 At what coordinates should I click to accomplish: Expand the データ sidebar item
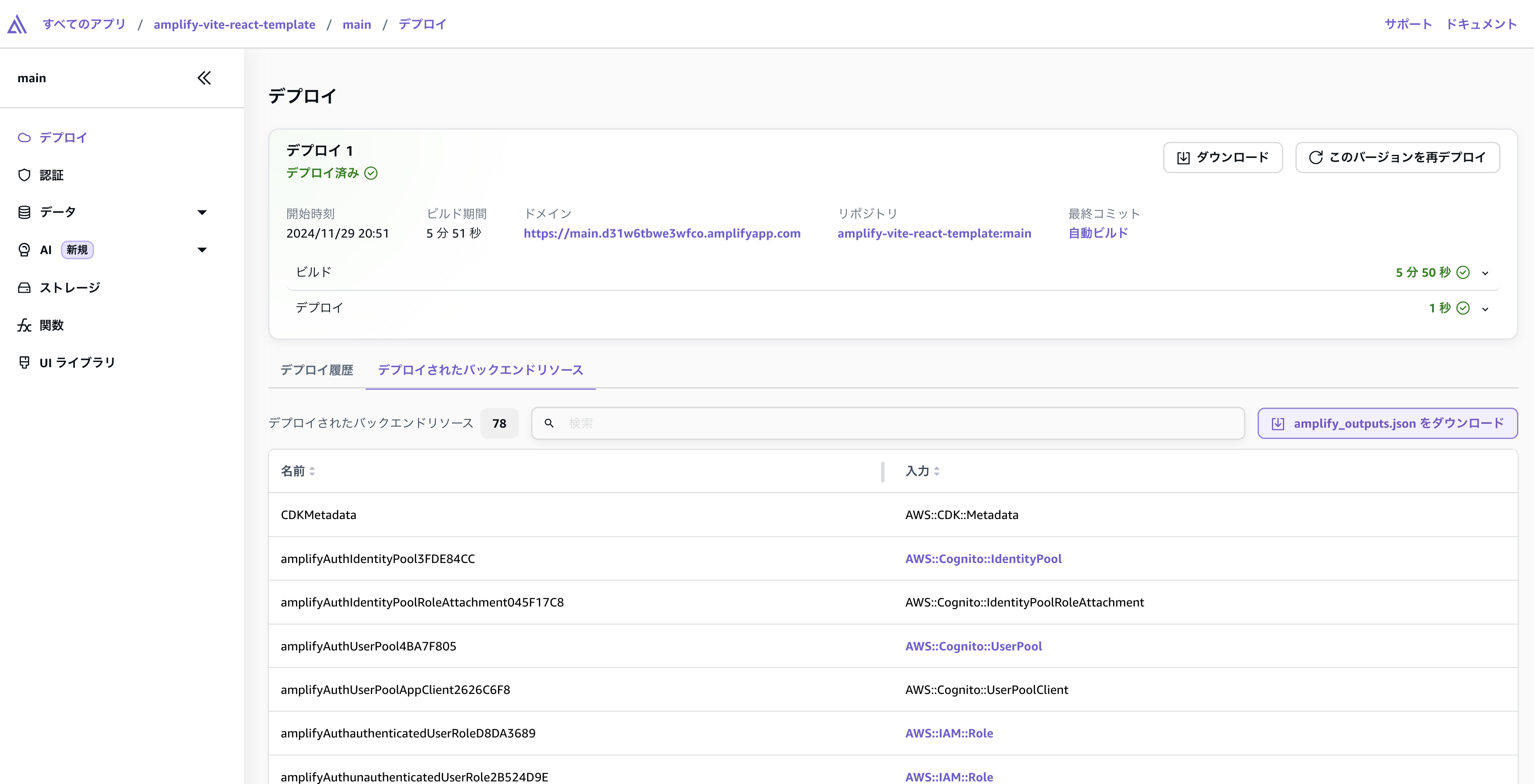(202, 212)
